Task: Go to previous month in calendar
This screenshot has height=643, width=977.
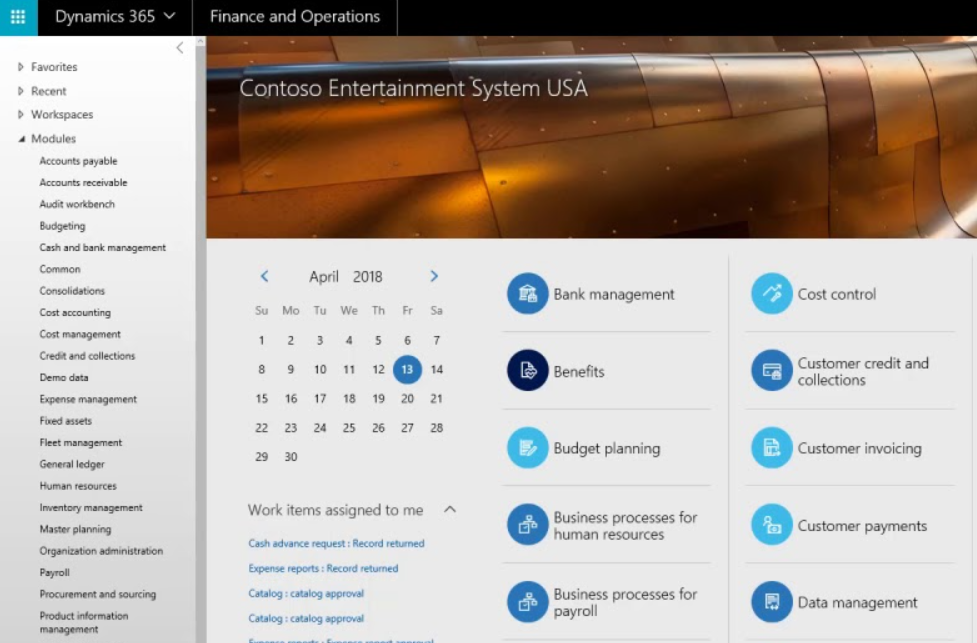Action: click(x=264, y=276)
